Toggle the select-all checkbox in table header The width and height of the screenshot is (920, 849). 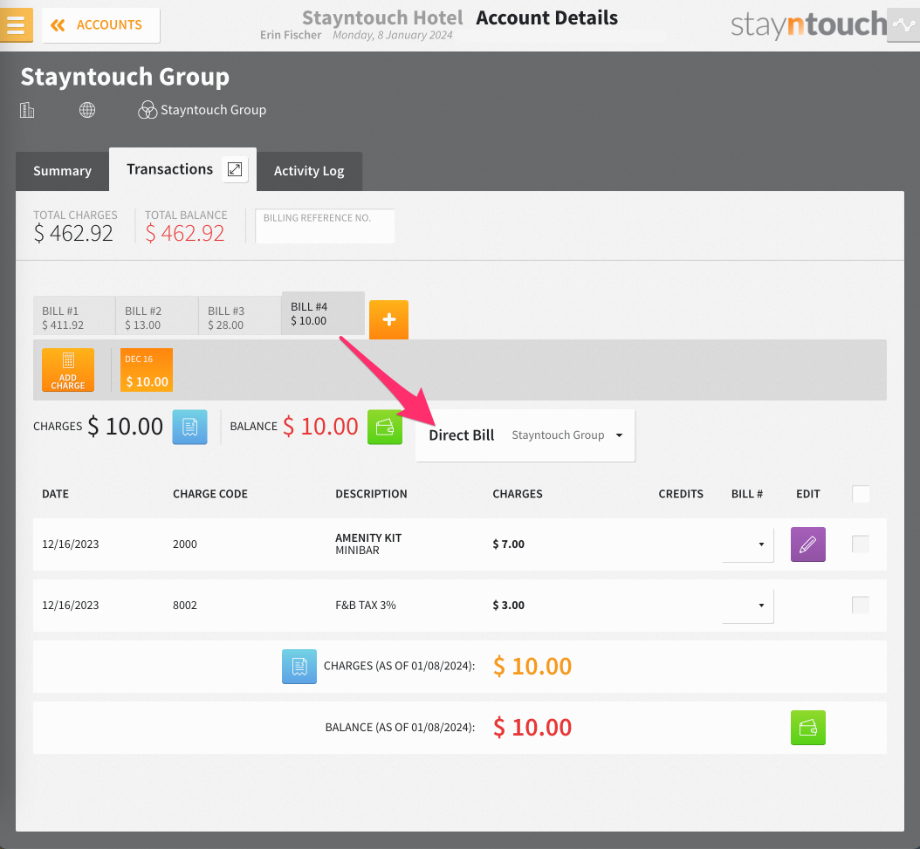pyautogui.click(x=861, y=494)
